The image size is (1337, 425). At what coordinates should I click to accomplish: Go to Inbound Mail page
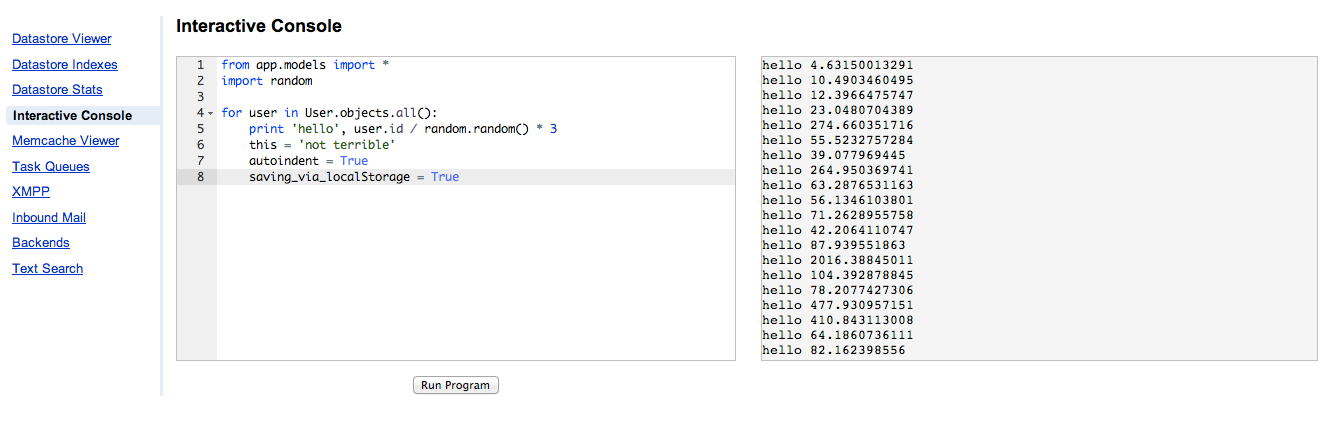coord(49,218)
